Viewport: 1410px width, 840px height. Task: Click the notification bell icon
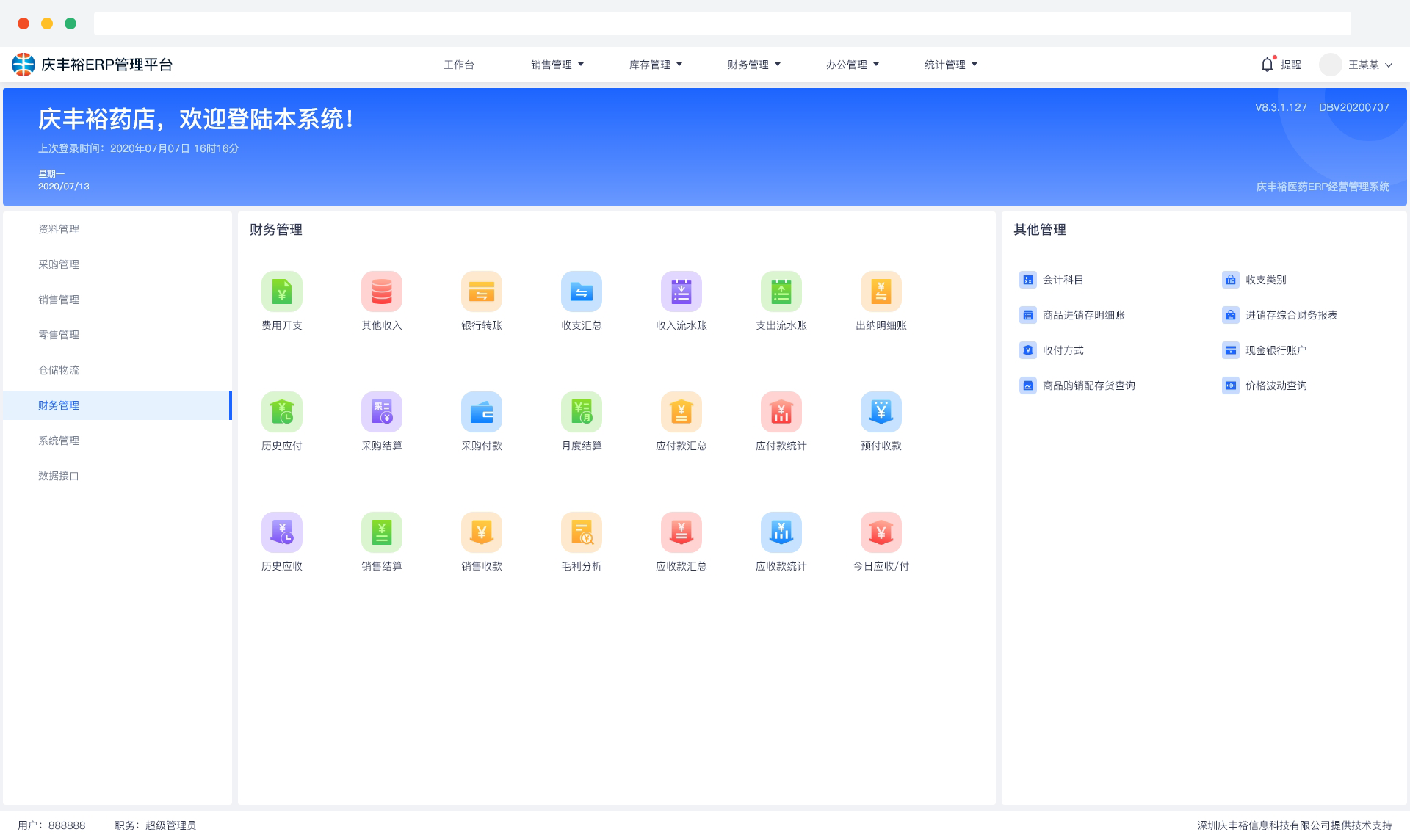pyautogui.click(x=1267, y=65)
